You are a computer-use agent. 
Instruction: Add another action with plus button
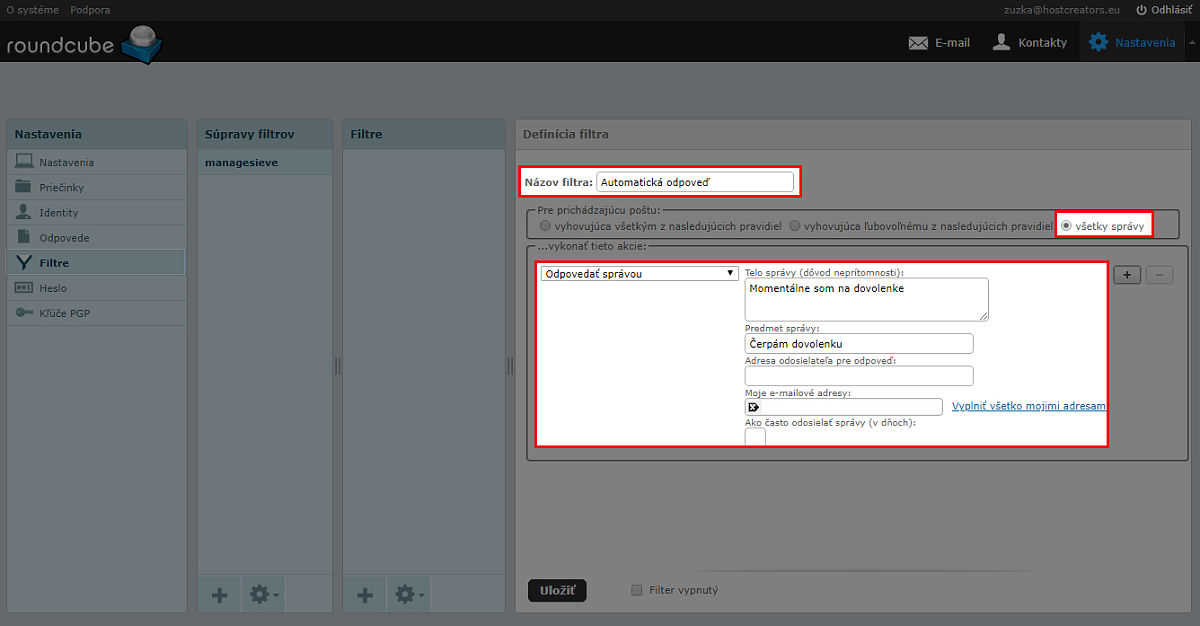[1127, 274]
